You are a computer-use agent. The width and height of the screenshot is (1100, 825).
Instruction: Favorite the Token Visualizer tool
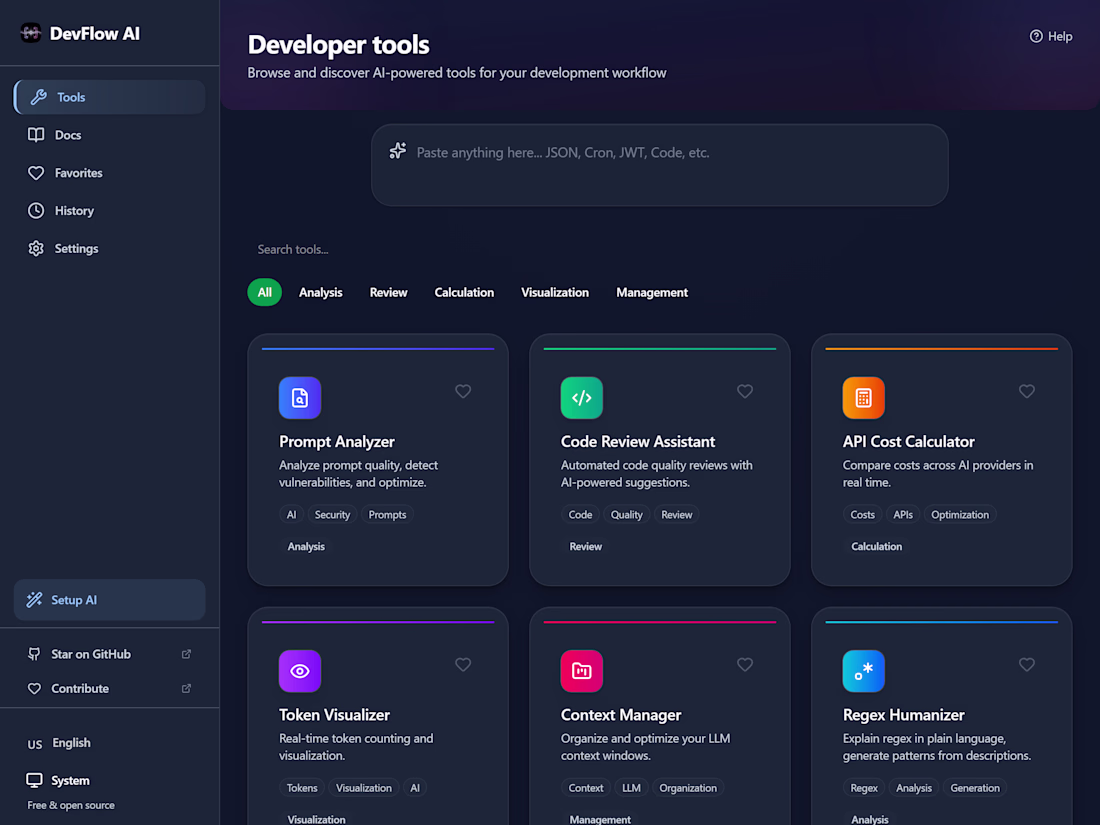463,664
